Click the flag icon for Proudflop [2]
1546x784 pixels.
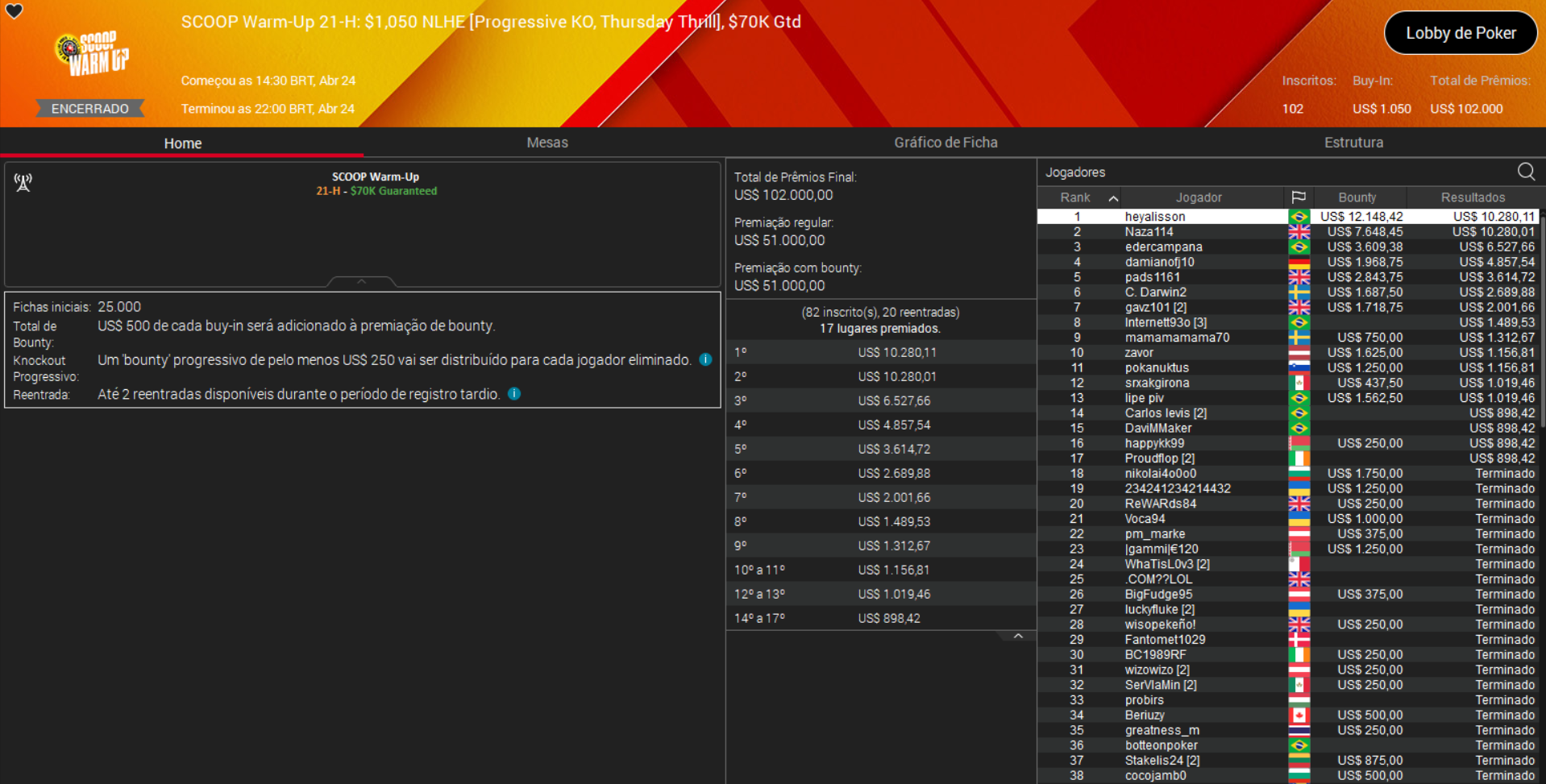pos(1299,458)
